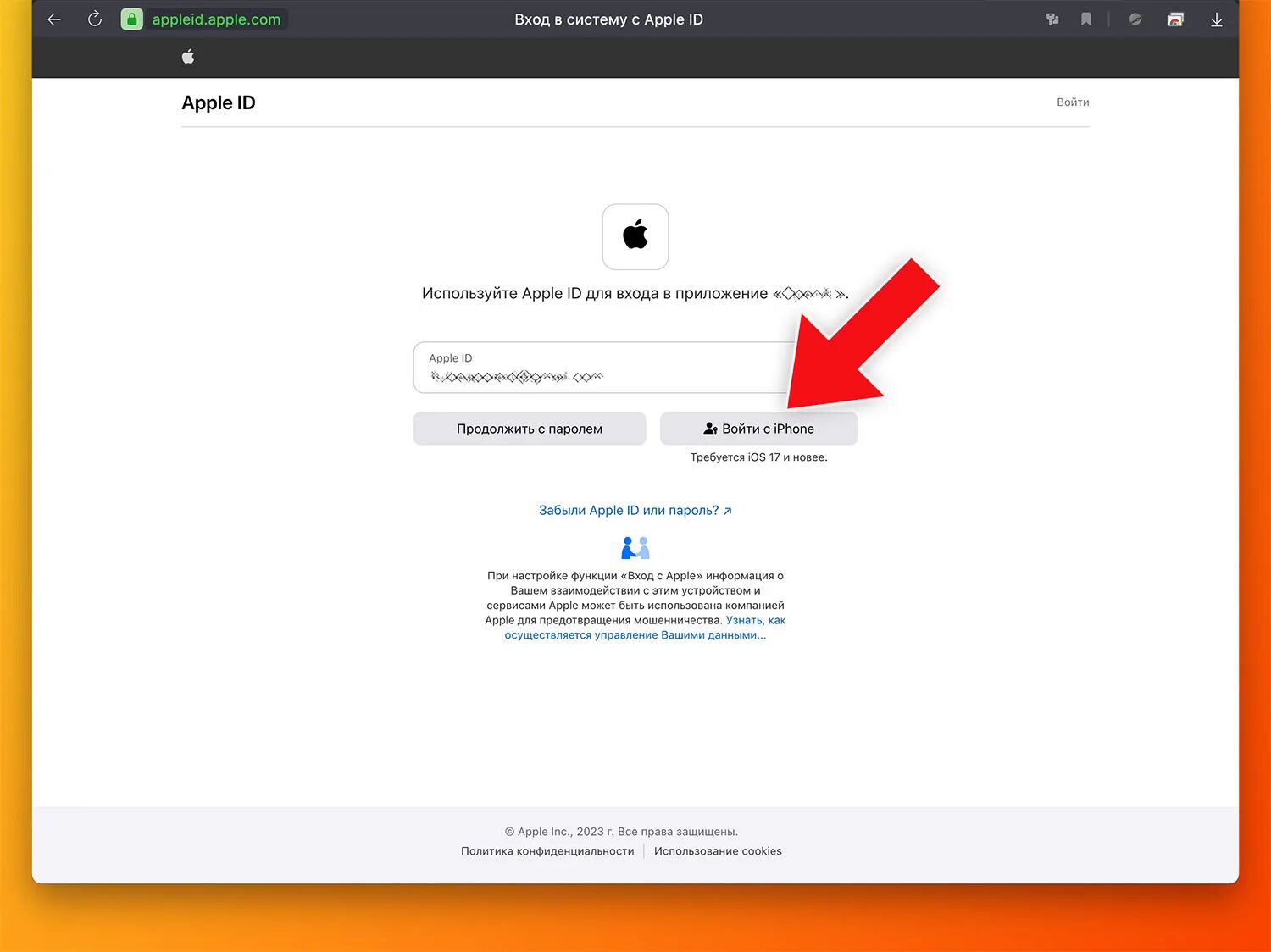The image size is (1271, 952).
Task: Go back using the browser back arrow
Action: pos(54,19)
